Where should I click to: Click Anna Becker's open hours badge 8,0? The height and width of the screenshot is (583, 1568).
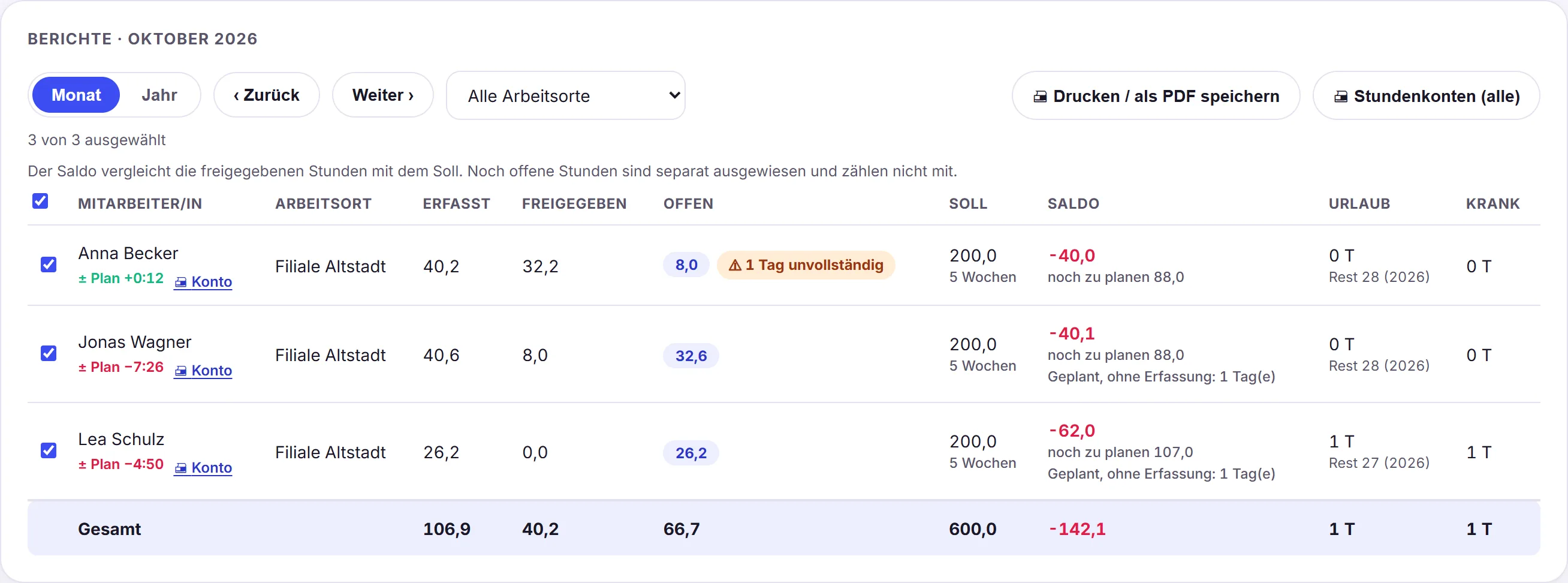coord(686,265)
